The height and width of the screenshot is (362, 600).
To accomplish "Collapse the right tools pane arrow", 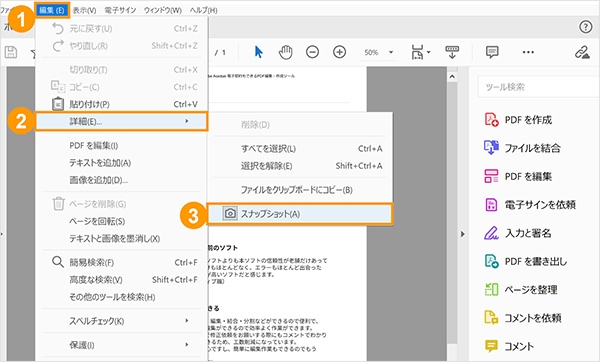I will click(x=463, y=234).
